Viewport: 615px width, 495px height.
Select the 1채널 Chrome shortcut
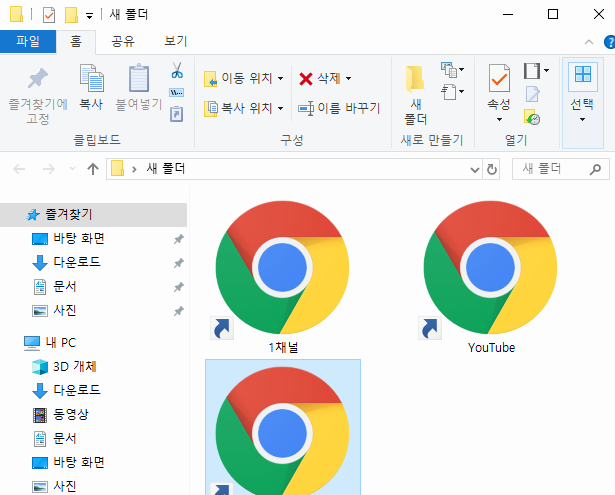[x=282, y=268]
